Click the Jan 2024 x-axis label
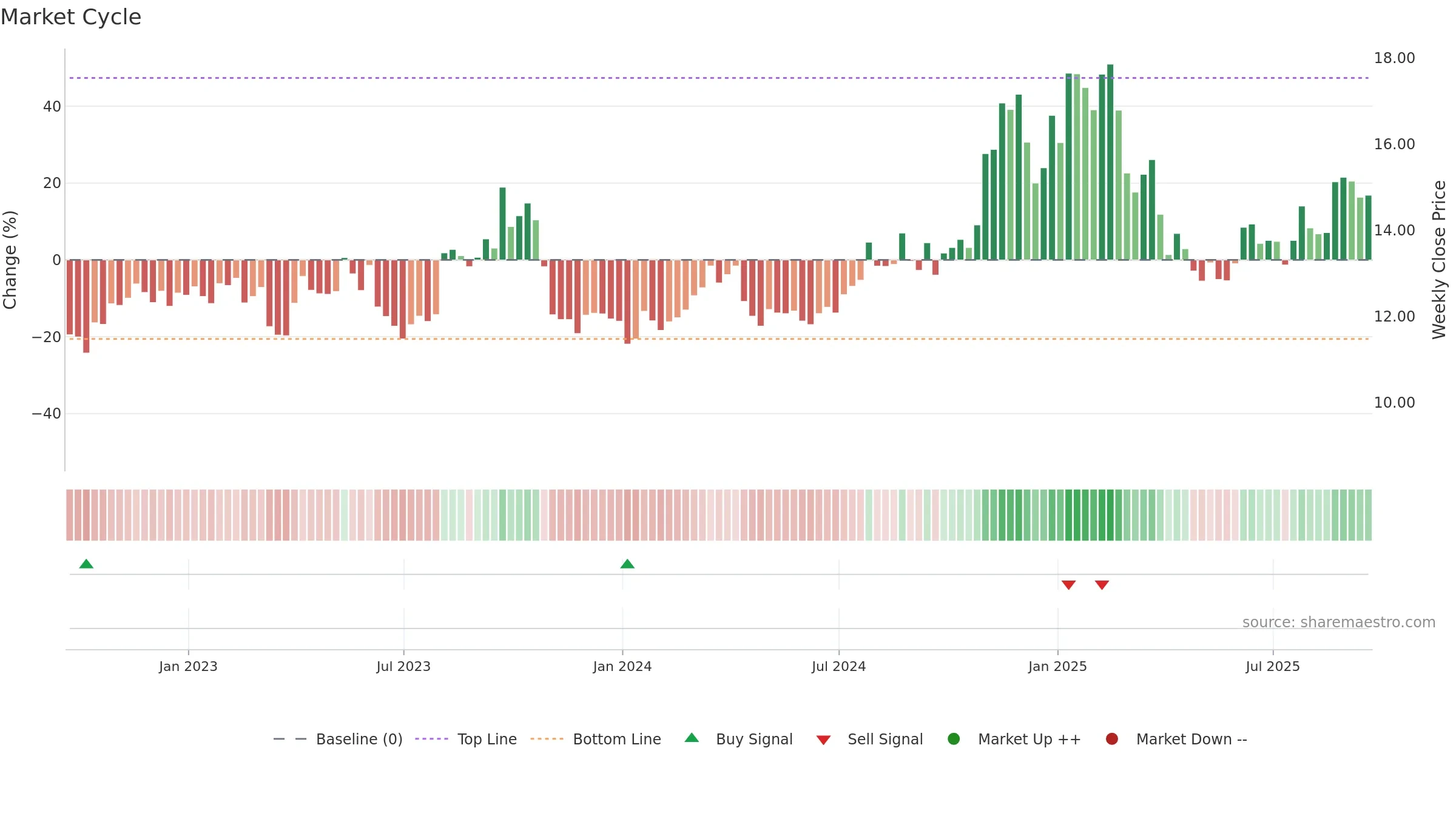 pos(622,667)
